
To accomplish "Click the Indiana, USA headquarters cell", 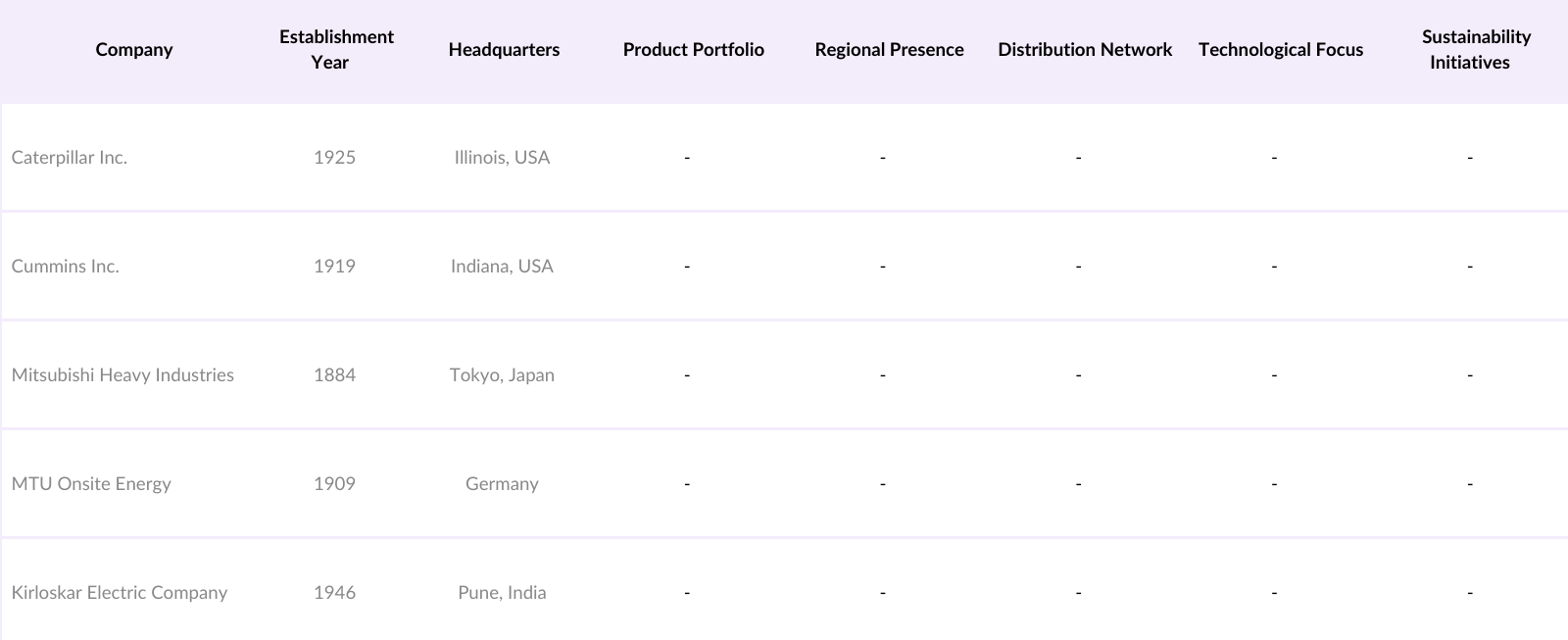I will tap(502, 267).
